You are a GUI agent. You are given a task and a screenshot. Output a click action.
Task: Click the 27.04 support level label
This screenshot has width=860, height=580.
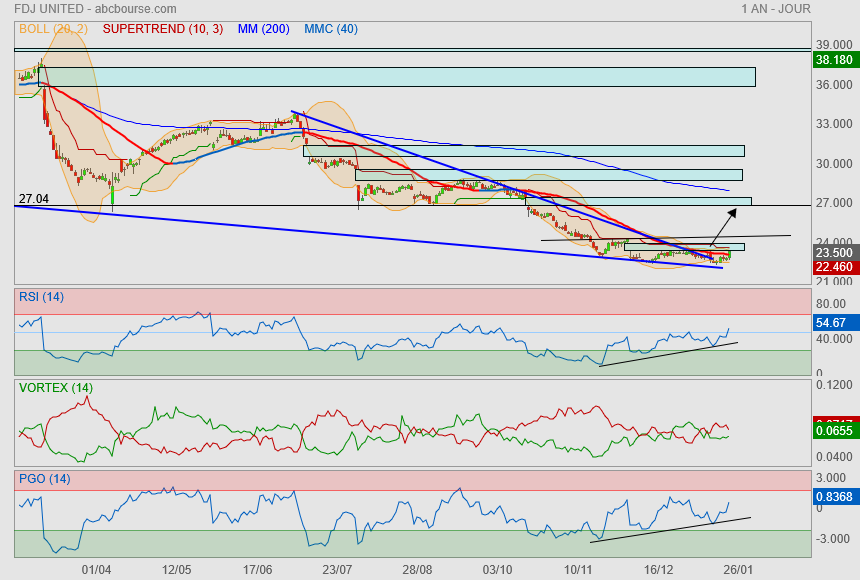point(33,199)
